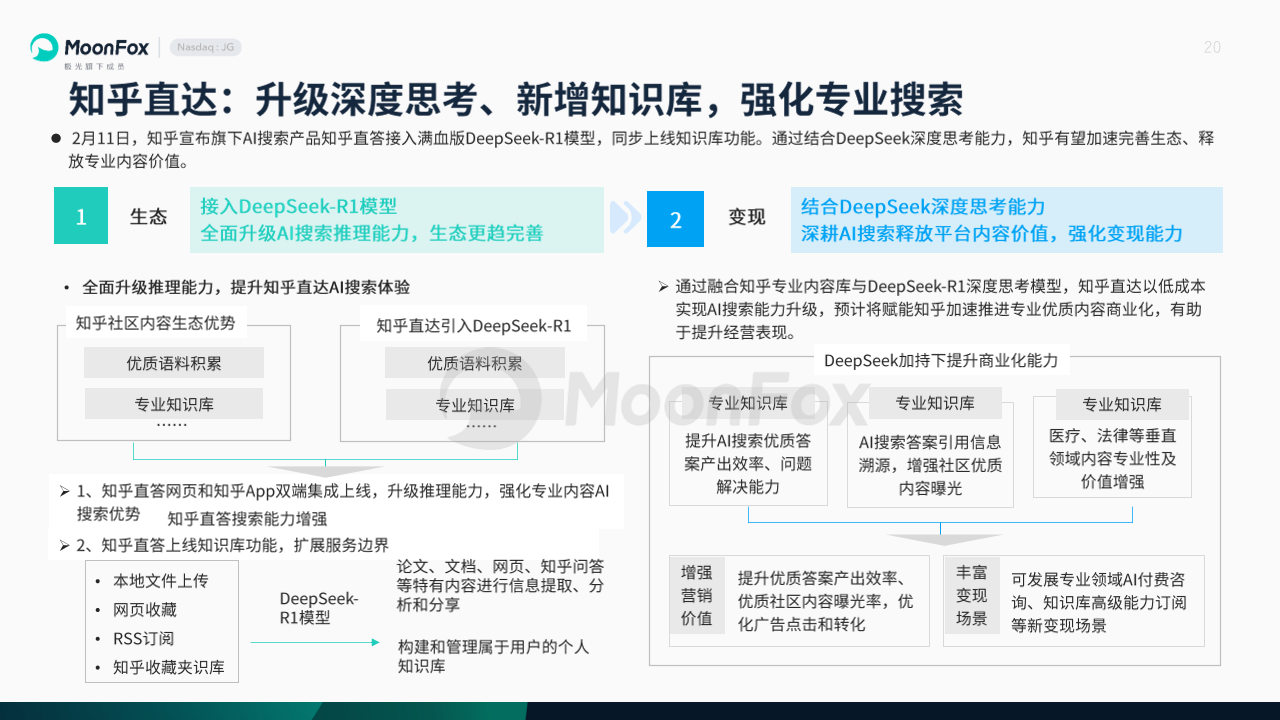Click 专业知识库 header above 提升AI搜索优质答案

click(x=748, y=404)
